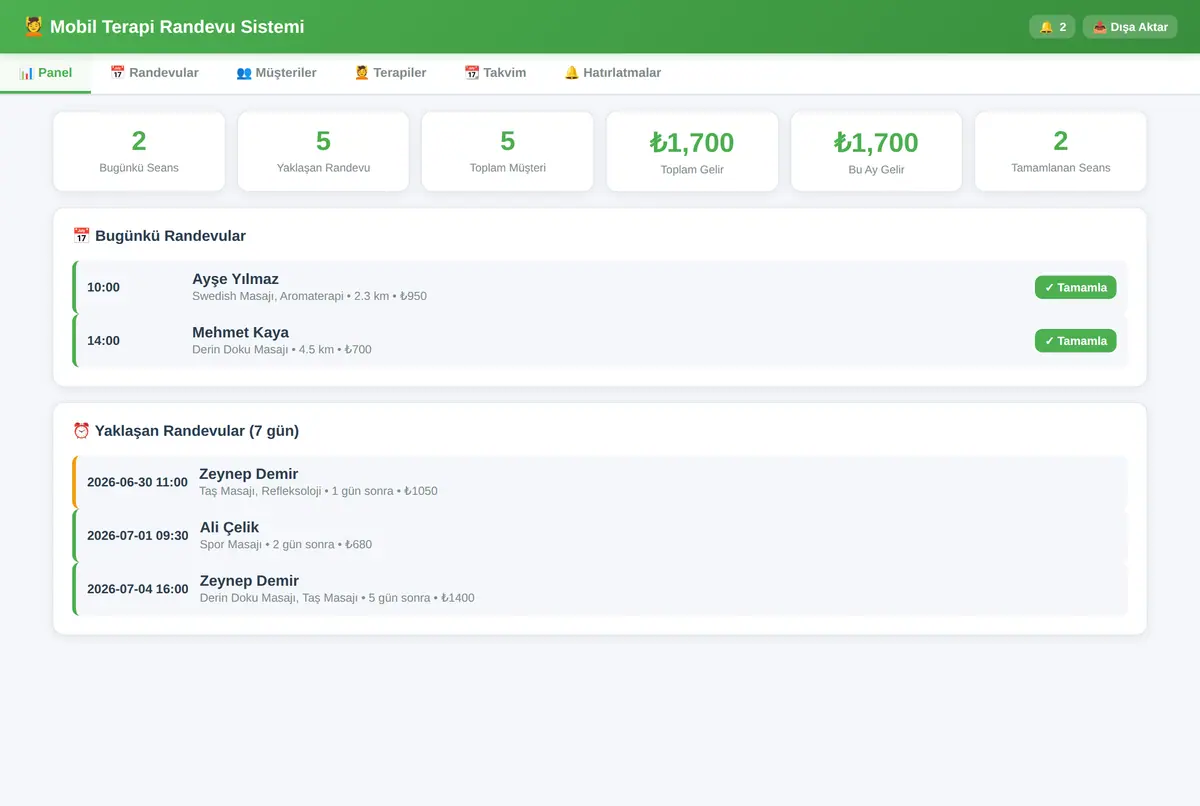
Task: Open the Randevular tab
Action: point(154,73)
